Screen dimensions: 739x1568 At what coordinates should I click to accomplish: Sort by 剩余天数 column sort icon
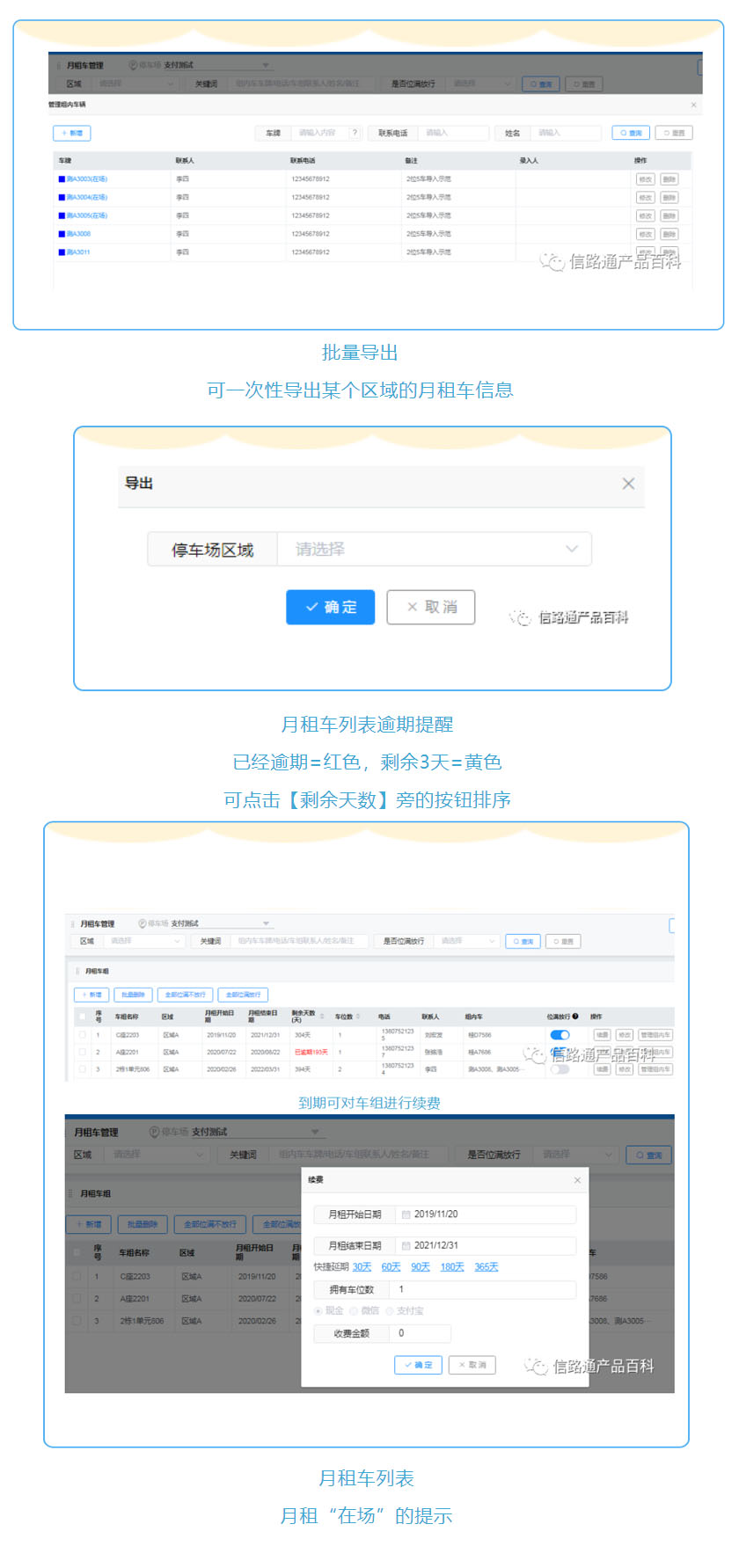(321, 1017)
